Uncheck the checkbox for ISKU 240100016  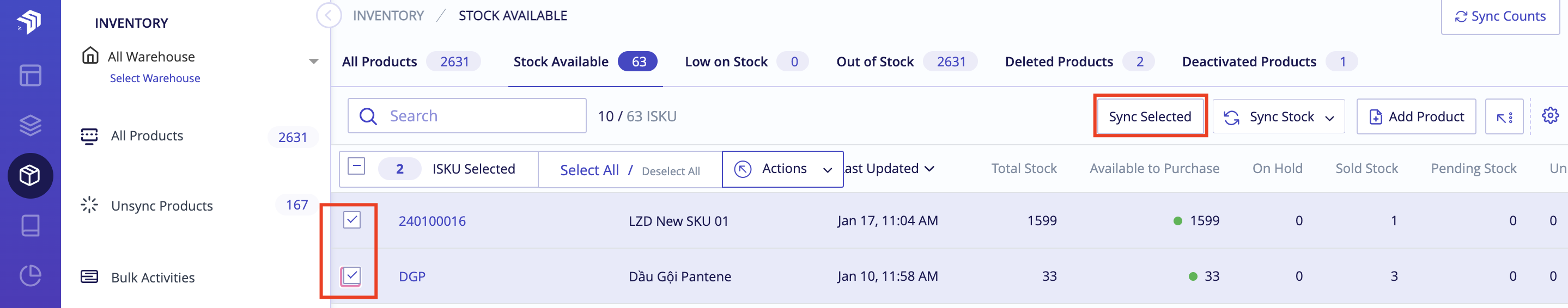pyautogui.click(x=352, y=220)
